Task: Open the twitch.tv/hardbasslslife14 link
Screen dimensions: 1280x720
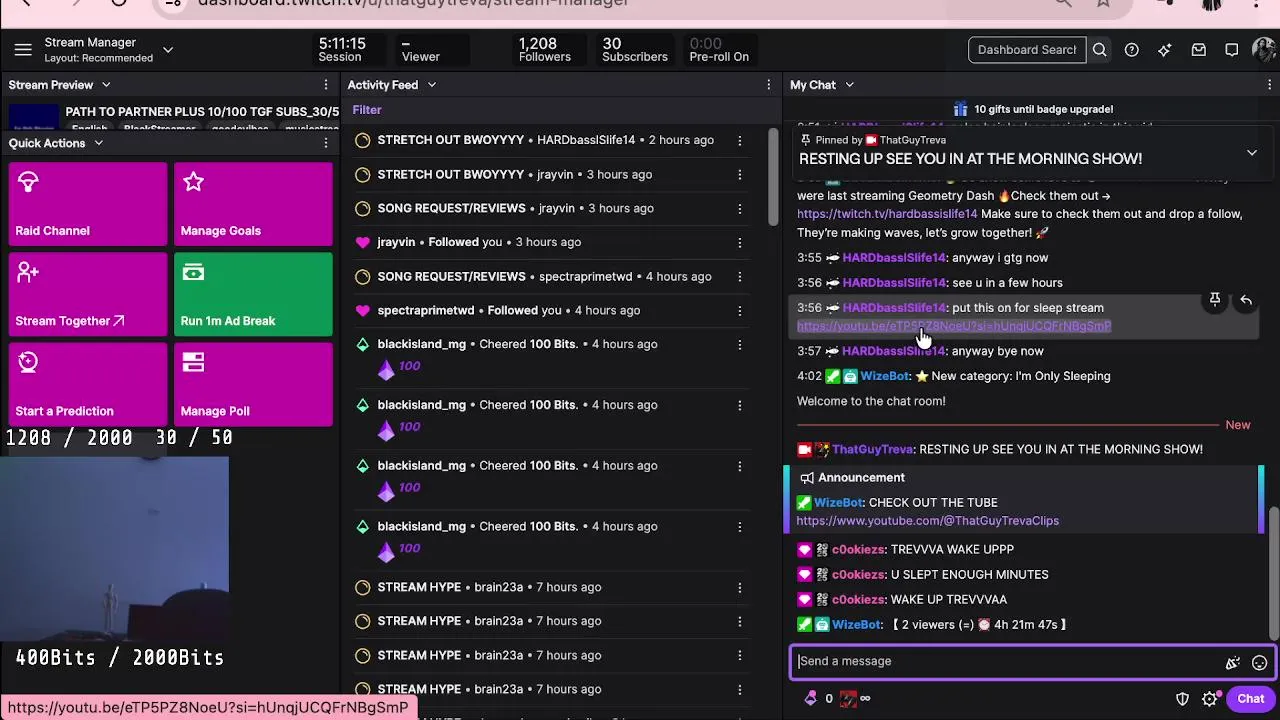Action: point(887,214)
